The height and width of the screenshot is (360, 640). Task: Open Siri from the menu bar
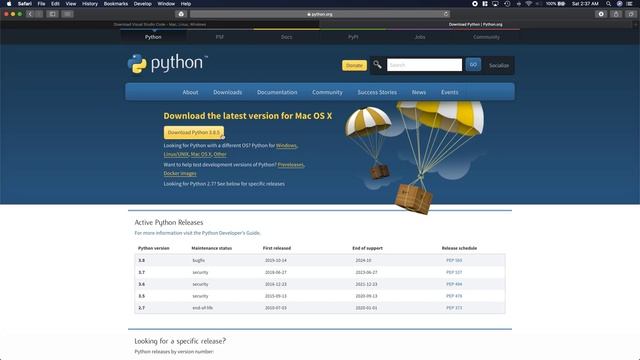coord(620,4)
